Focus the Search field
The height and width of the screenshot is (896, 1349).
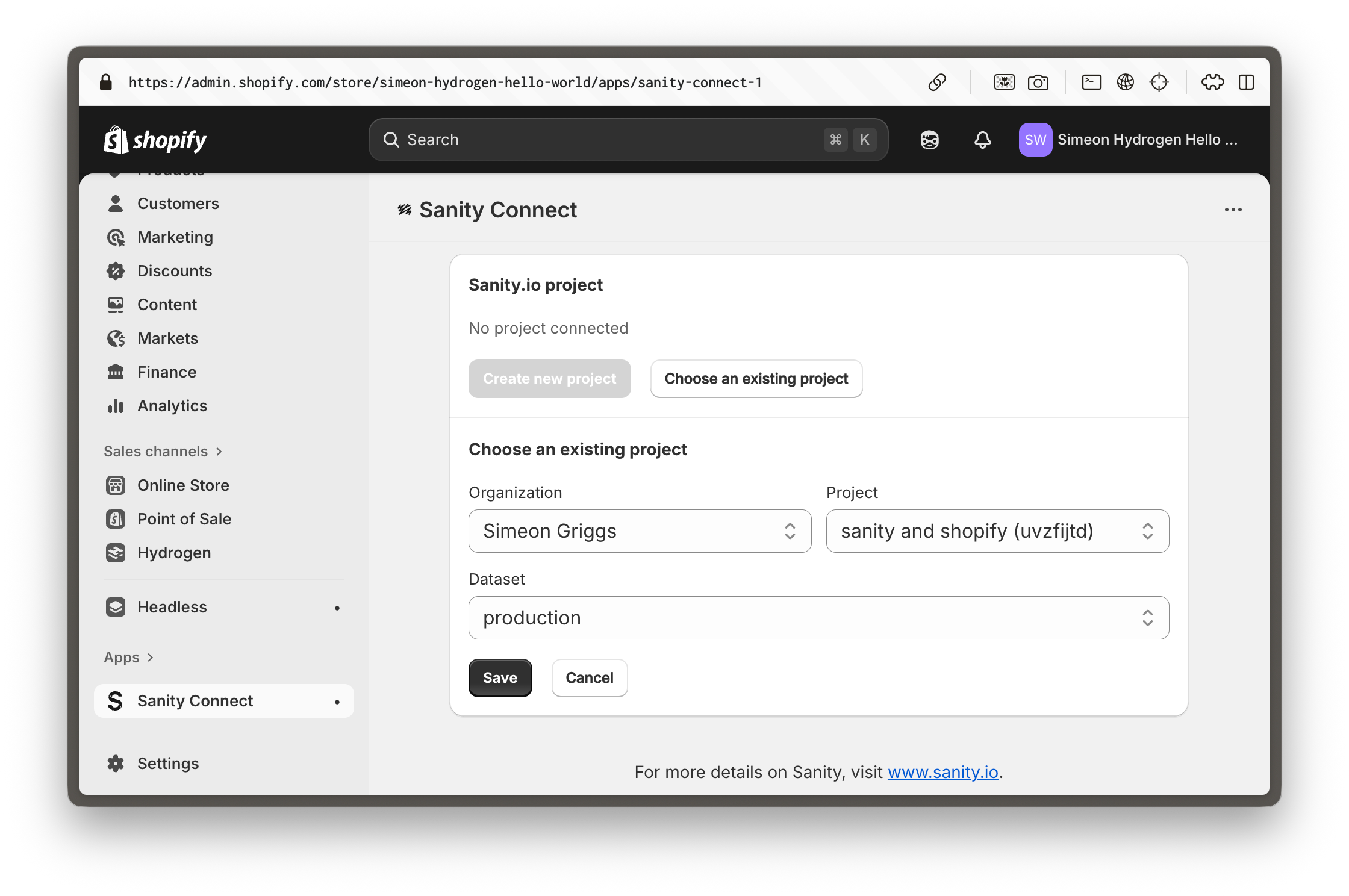[x=628, y=140]
